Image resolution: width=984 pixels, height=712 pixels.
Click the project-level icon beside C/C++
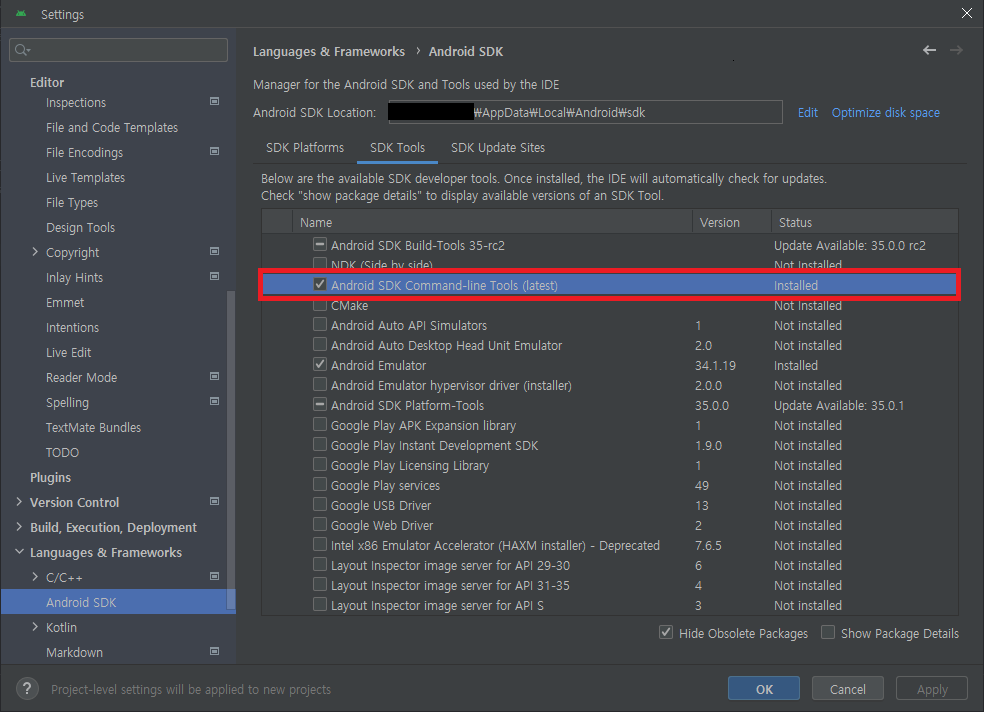click(x=215, y=576)
